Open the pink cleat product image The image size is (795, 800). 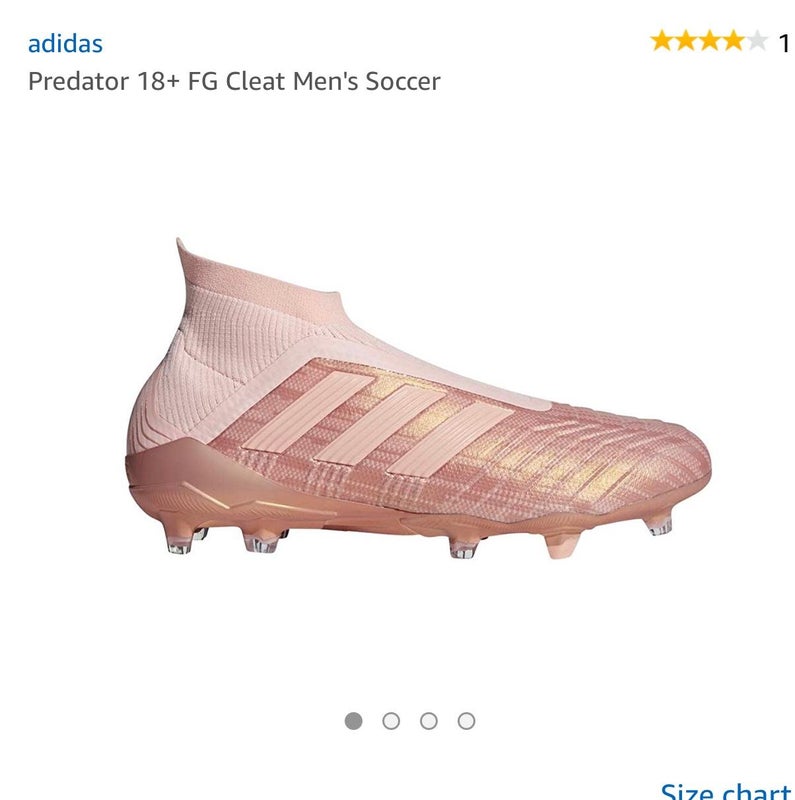(x=418, y=400)
